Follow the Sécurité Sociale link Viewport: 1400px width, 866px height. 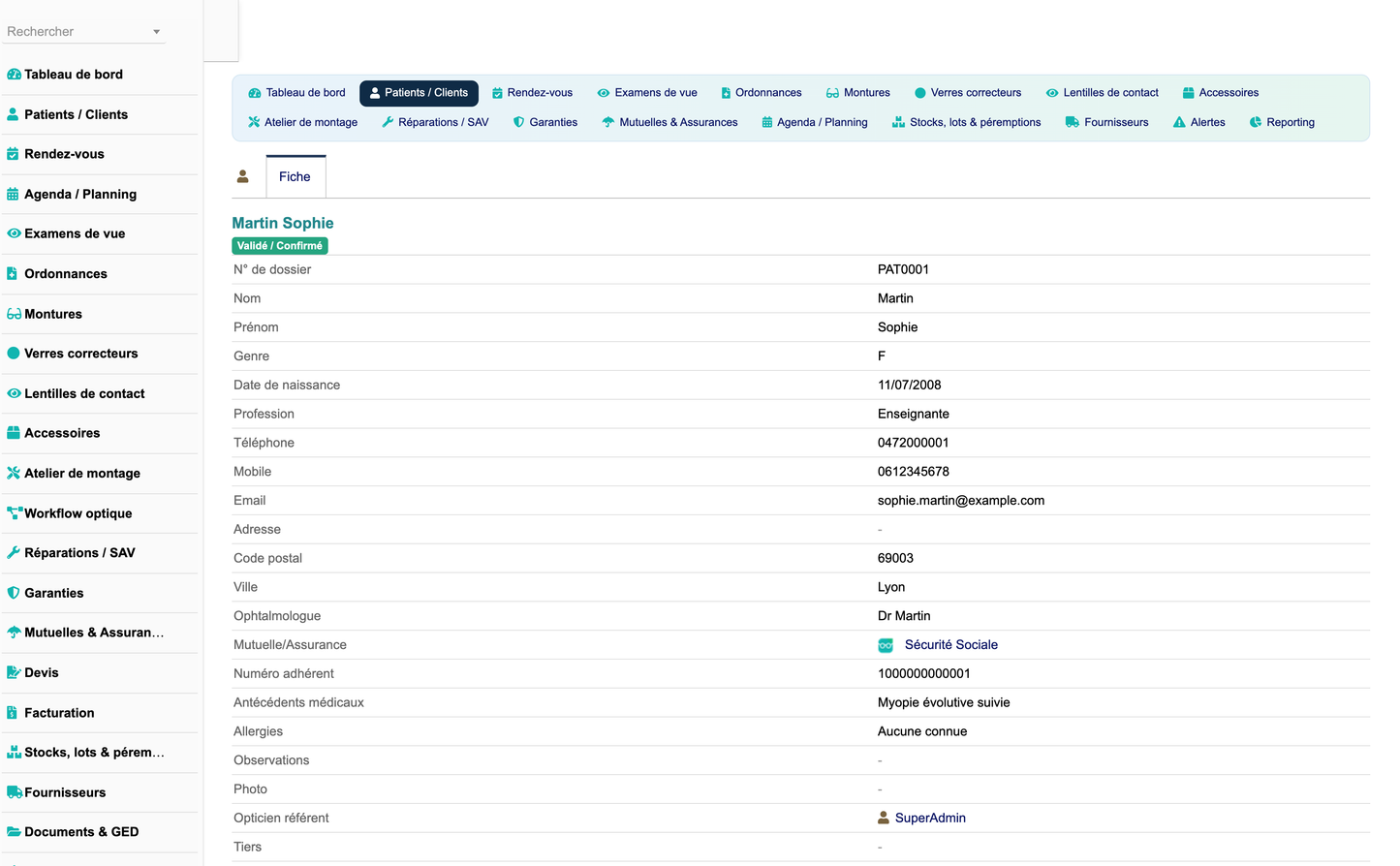[951, 645]
